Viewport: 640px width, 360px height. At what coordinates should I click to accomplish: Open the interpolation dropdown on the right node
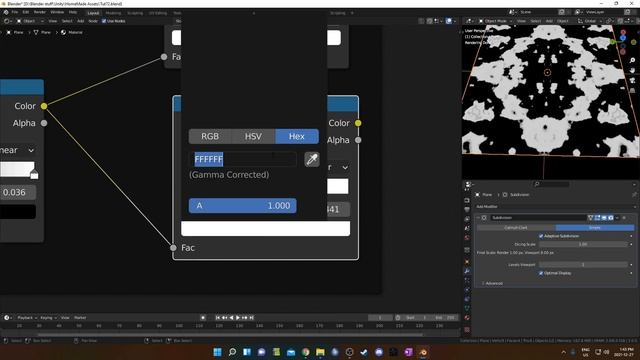(x=338, y=167)
